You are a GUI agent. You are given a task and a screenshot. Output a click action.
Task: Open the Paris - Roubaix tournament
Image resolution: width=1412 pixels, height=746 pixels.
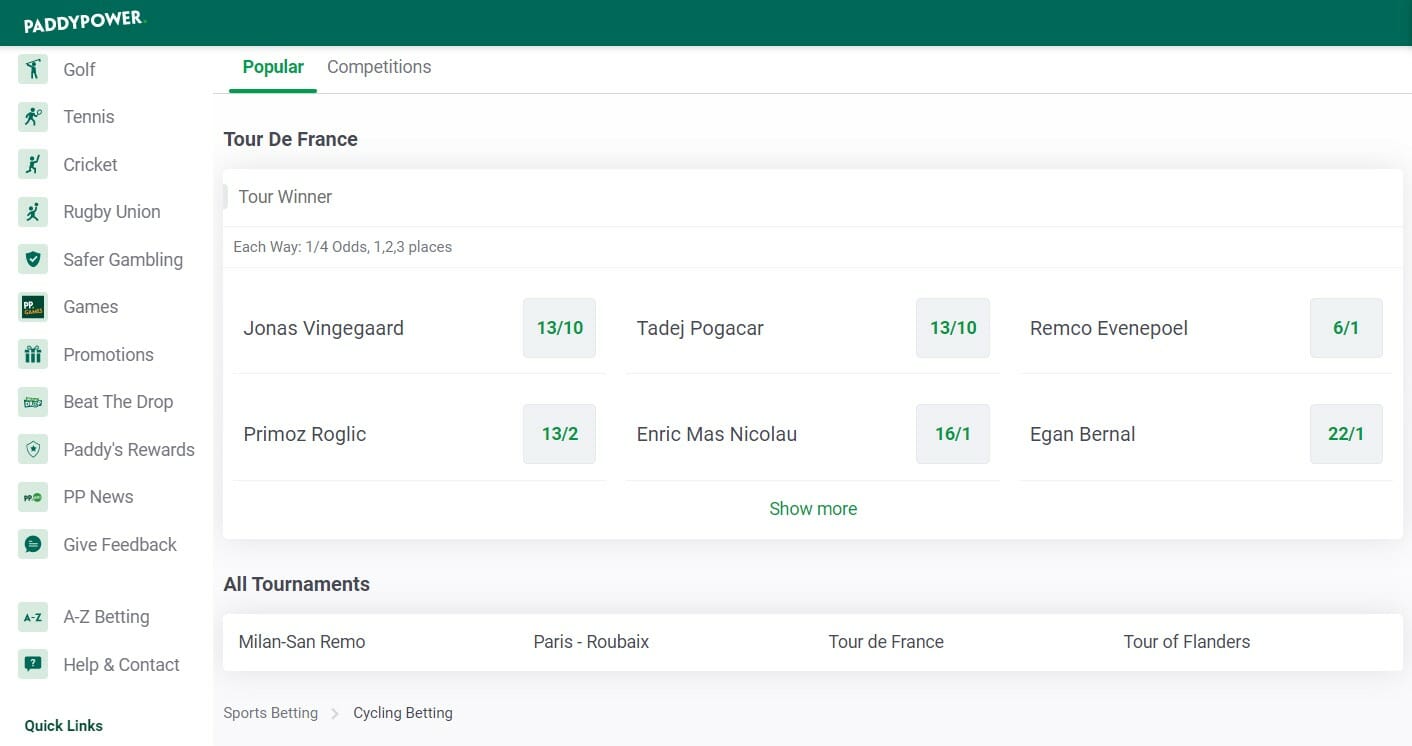point(591,642)
